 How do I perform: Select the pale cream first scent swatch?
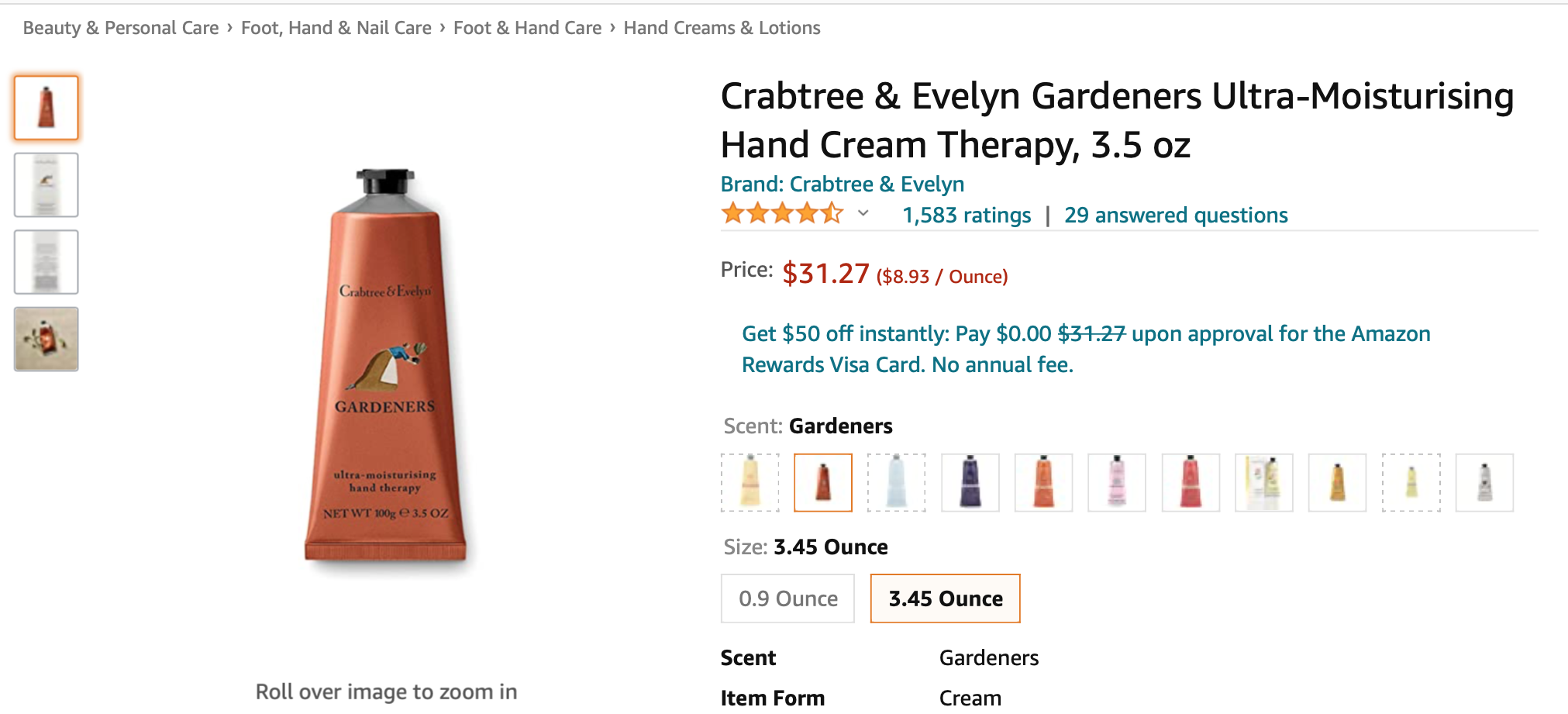tap(750, 482)
